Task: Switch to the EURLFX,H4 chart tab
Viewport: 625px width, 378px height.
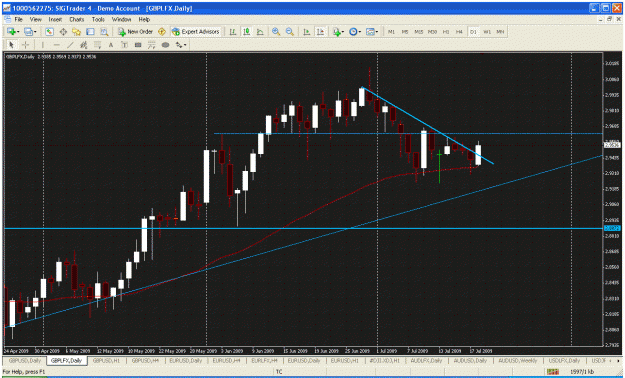Action: 265,360
